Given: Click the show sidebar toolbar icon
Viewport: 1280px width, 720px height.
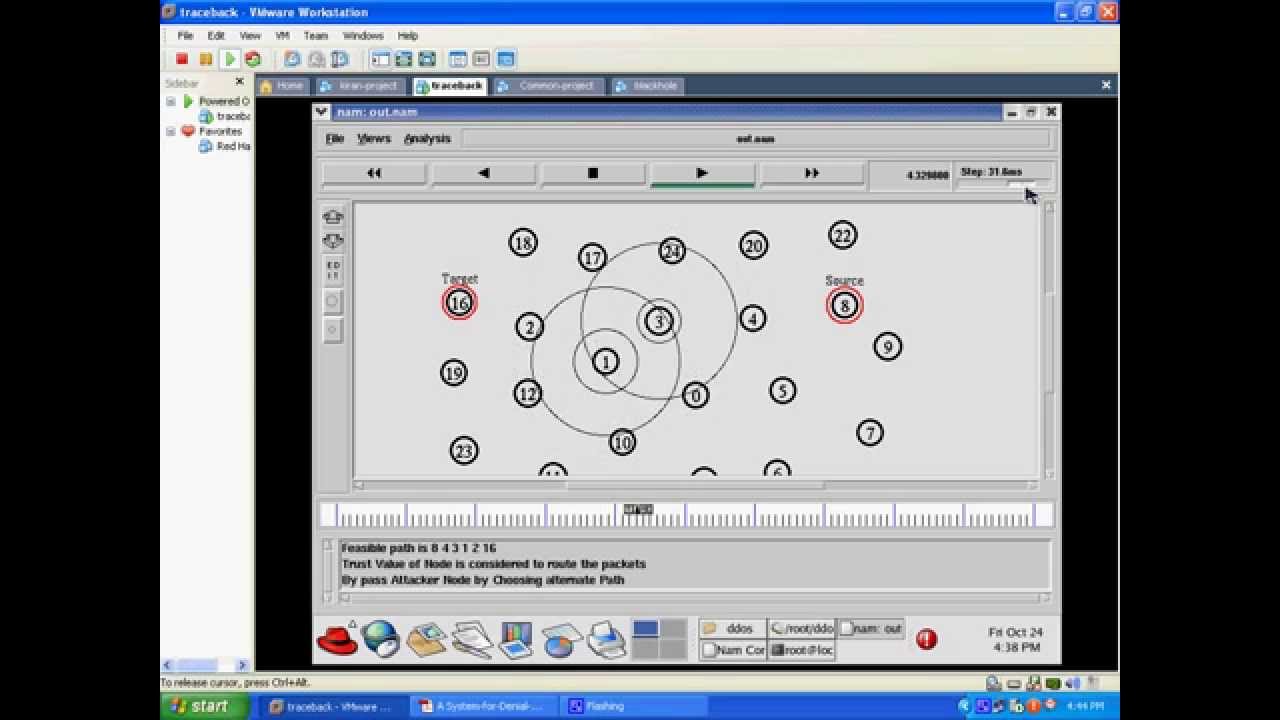Looking at the screenshot, I should coord(380,60).
